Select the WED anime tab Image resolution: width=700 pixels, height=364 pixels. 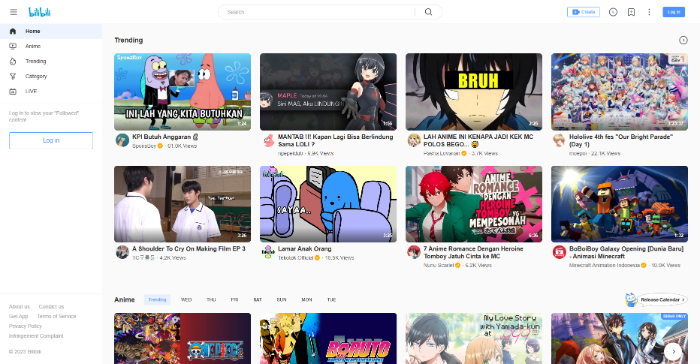(x=186, y=300)
